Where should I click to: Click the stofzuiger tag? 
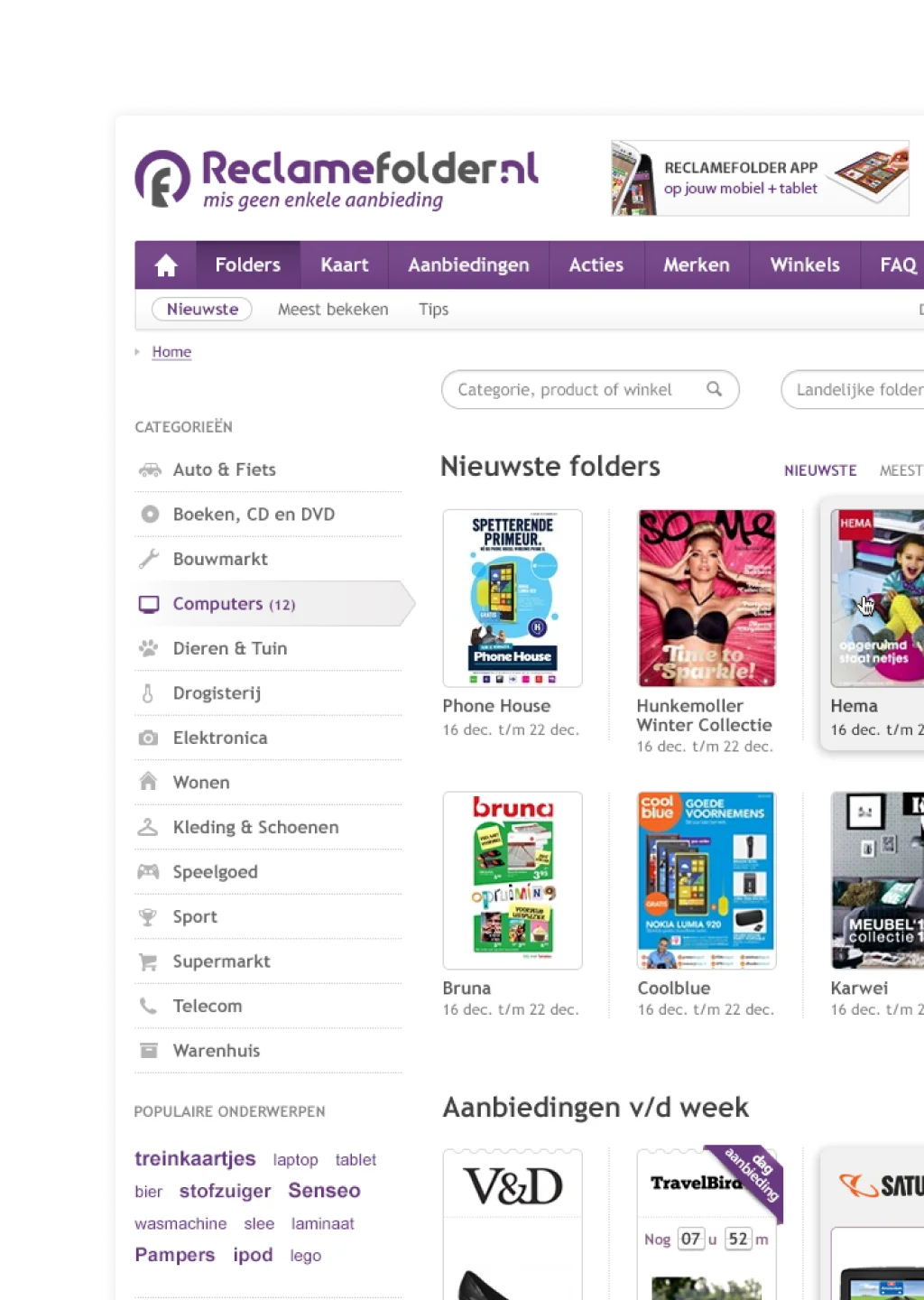pos(225,1192)
